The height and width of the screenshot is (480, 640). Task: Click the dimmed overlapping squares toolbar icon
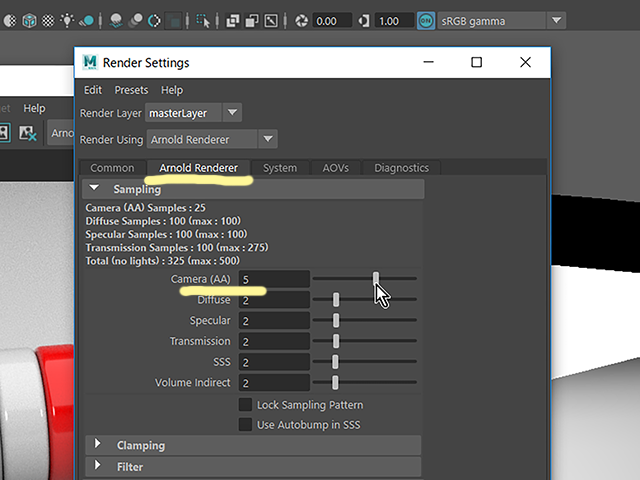click(174, 20)
